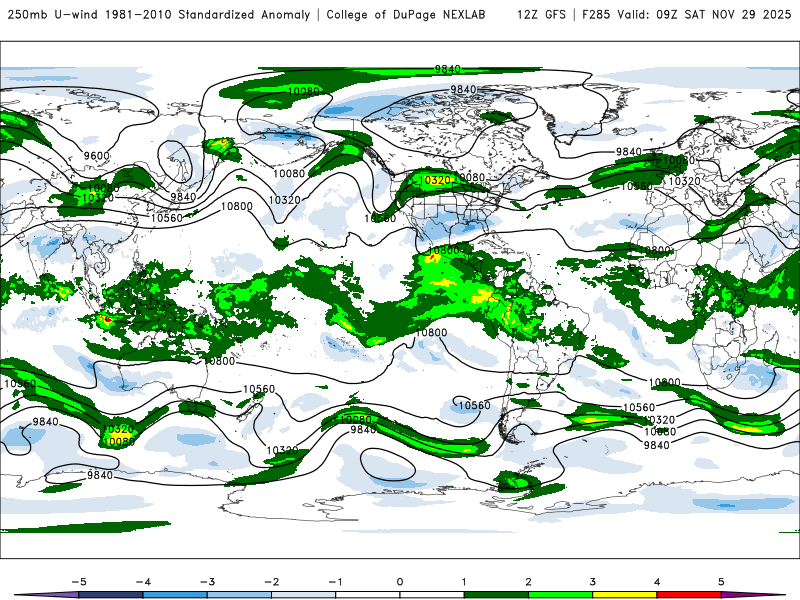Click the light blue -3 to -2 colorbar segment
The height and width of the screenshot is (600, 800).
(x=239, y=595)
